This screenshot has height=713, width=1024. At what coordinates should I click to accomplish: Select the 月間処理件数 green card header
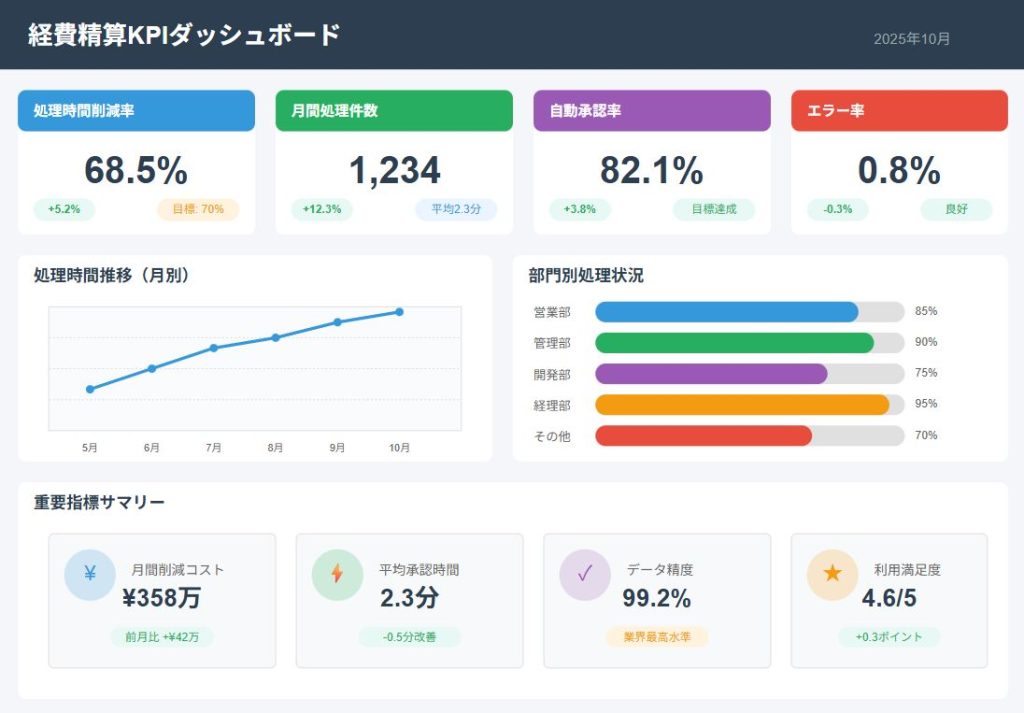pos(394,111)
